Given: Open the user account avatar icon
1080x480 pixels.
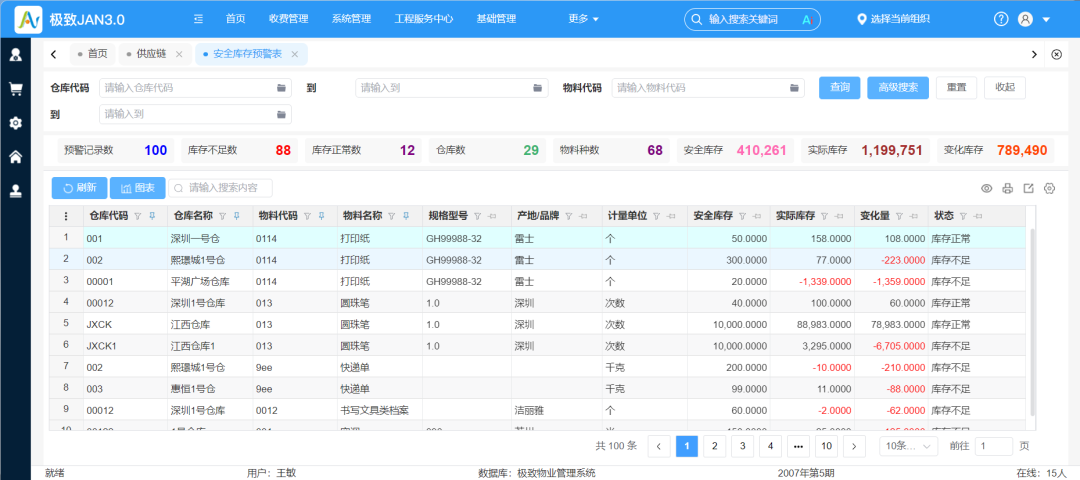Looking at the screenshot, I should coord(1025,19).
